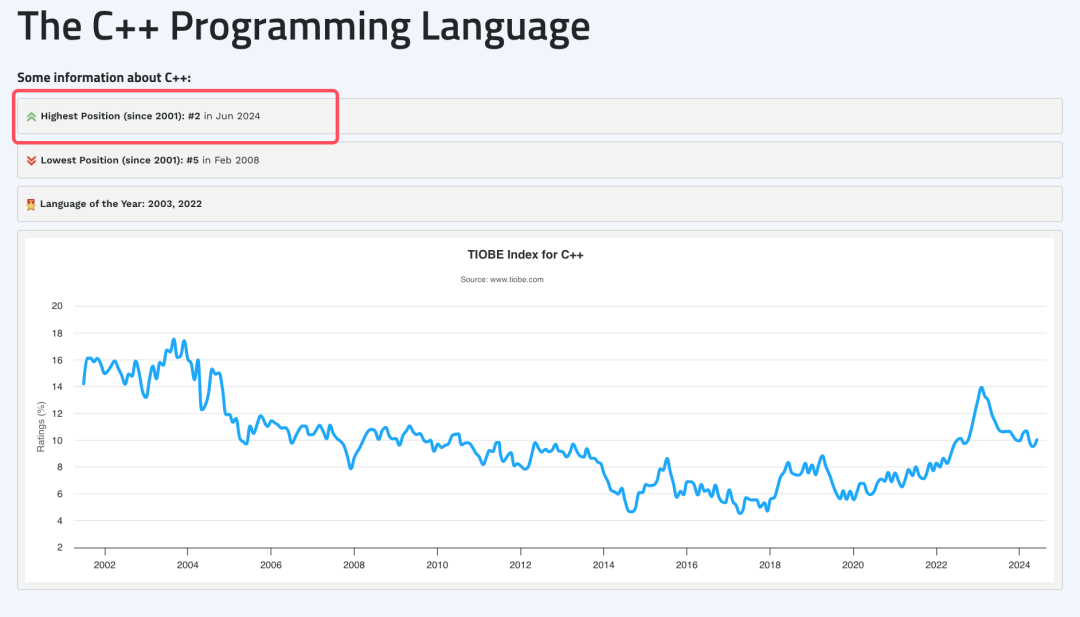Viewport: 1080px width, 617px height.
Task: Select 'Some information about C++:' subheading
Action: [x=104, y=77]
